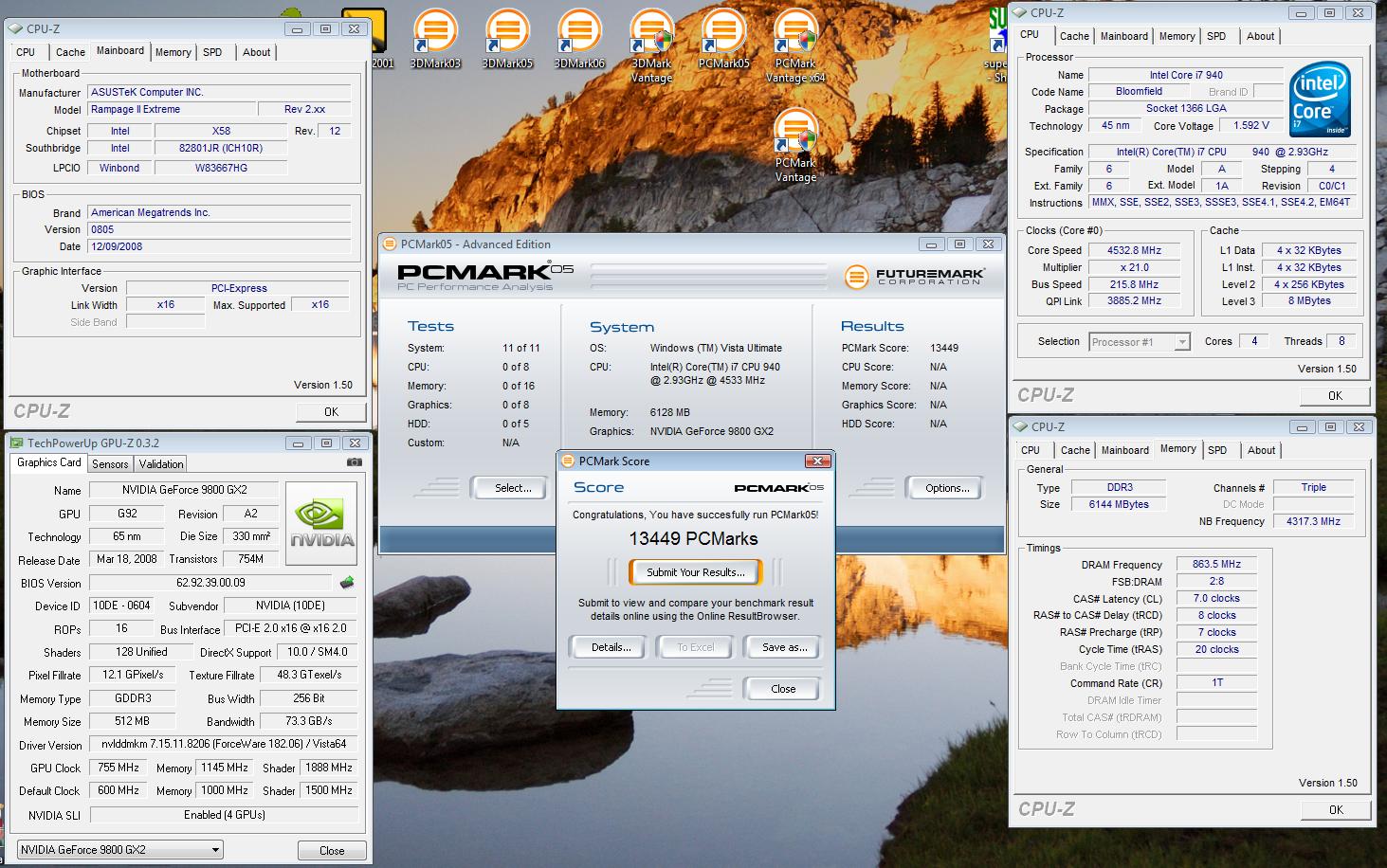The image size is (1387, 868).
Task: Open the Cache tab in the CPU-Z Mainboard window
Action: pos(70,52)
